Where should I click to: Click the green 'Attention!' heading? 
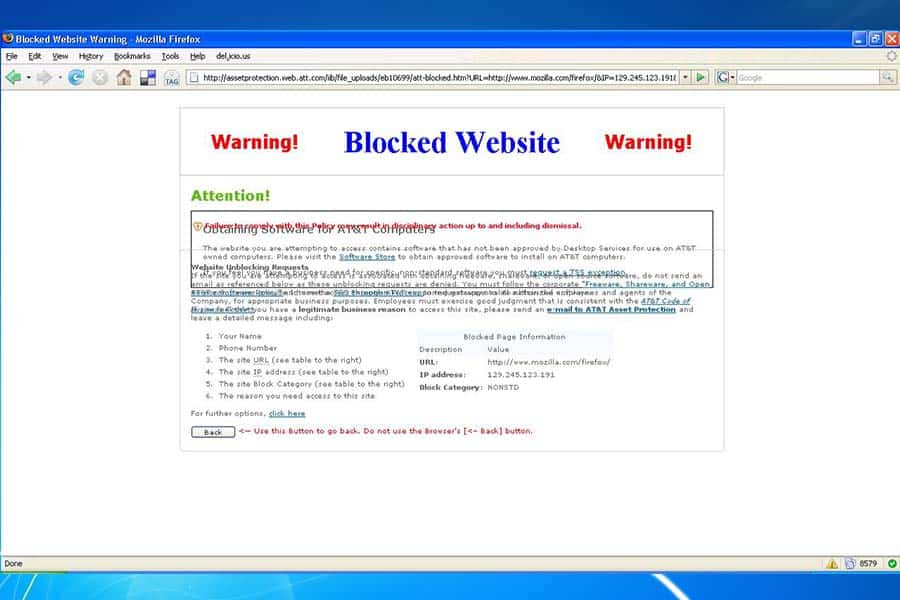click(230, 196)
